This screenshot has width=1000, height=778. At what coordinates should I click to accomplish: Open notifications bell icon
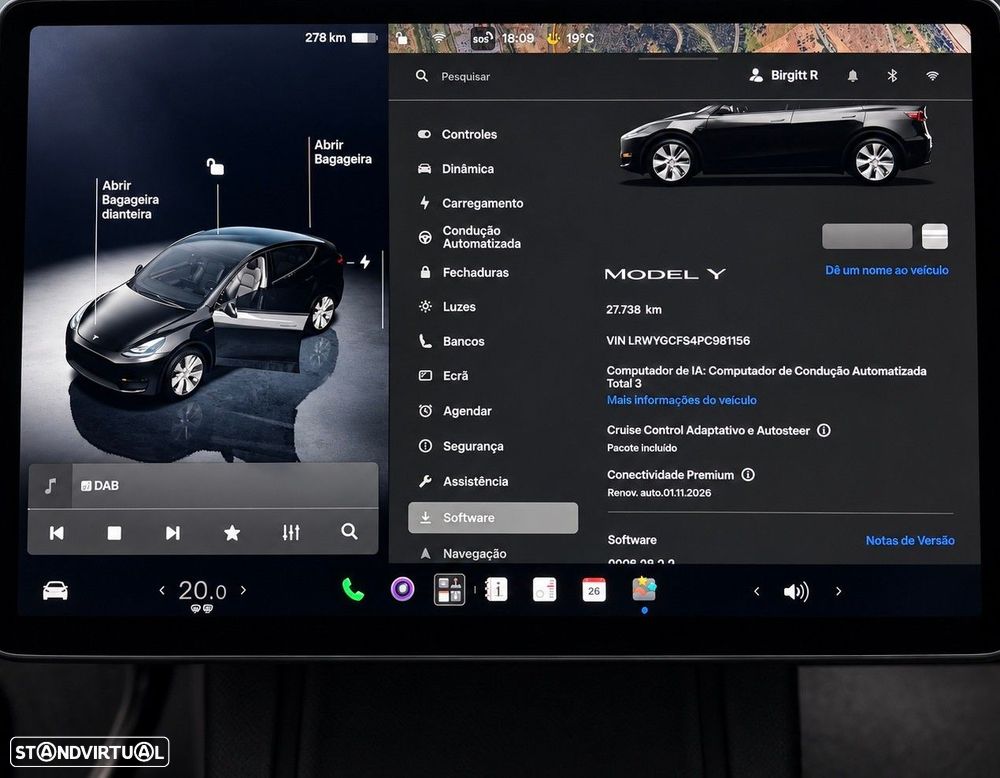point(853,76)
